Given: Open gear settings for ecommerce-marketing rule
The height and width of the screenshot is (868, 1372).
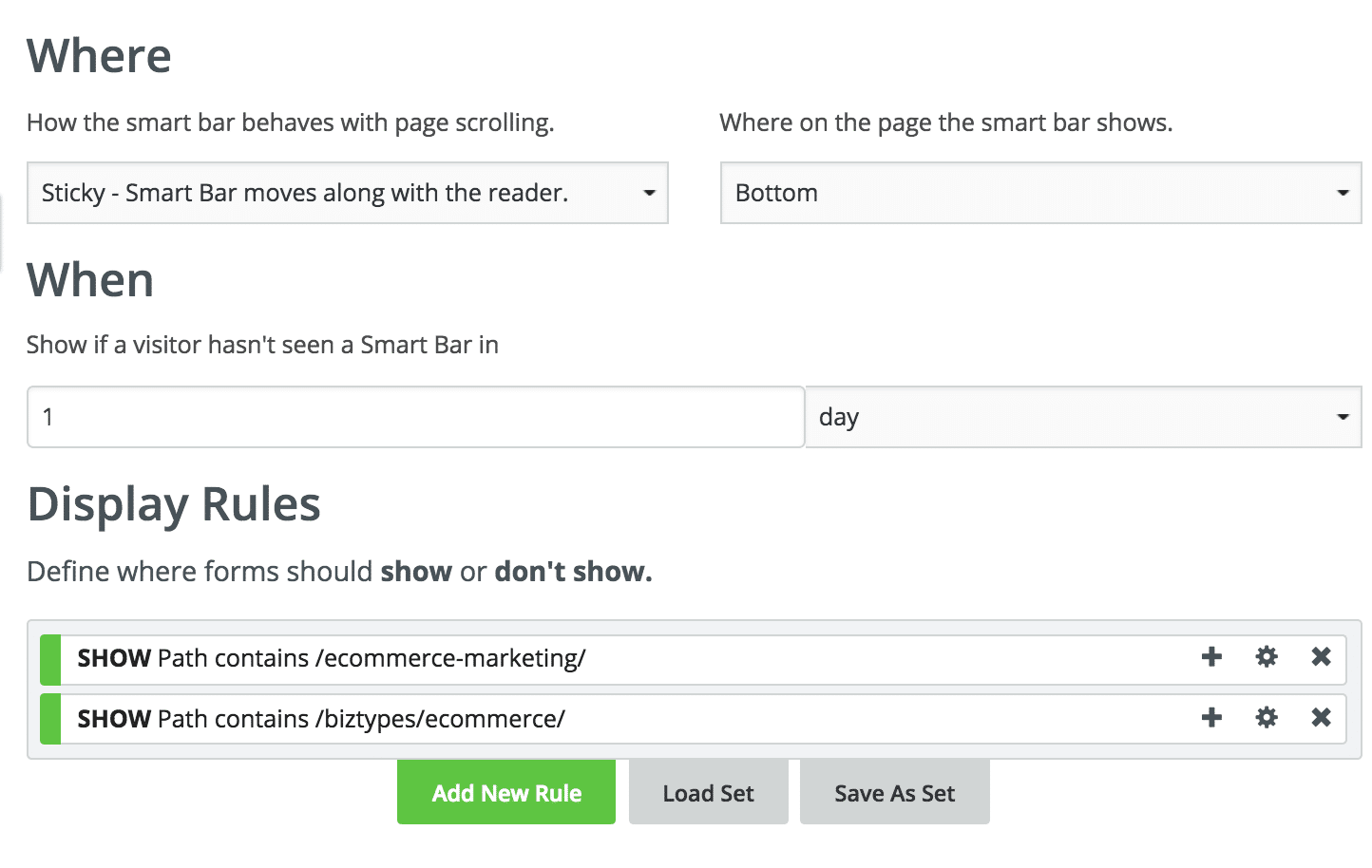Looking at the screenshot, I should (1267, 656).
